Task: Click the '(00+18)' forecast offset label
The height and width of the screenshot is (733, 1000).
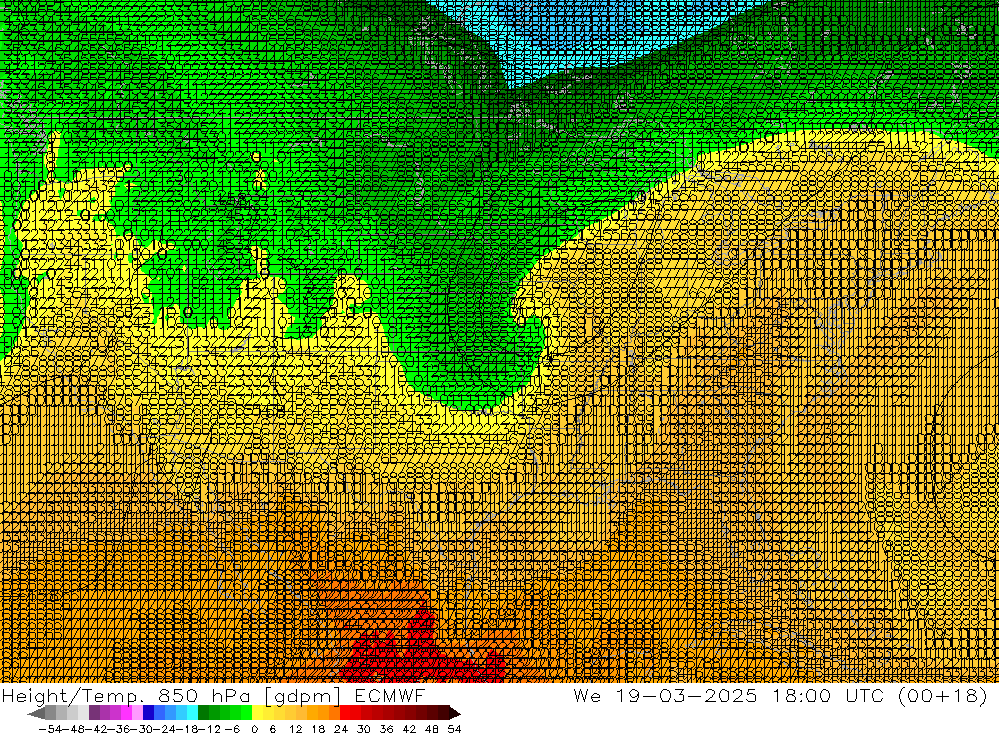Action: point(943,695)
